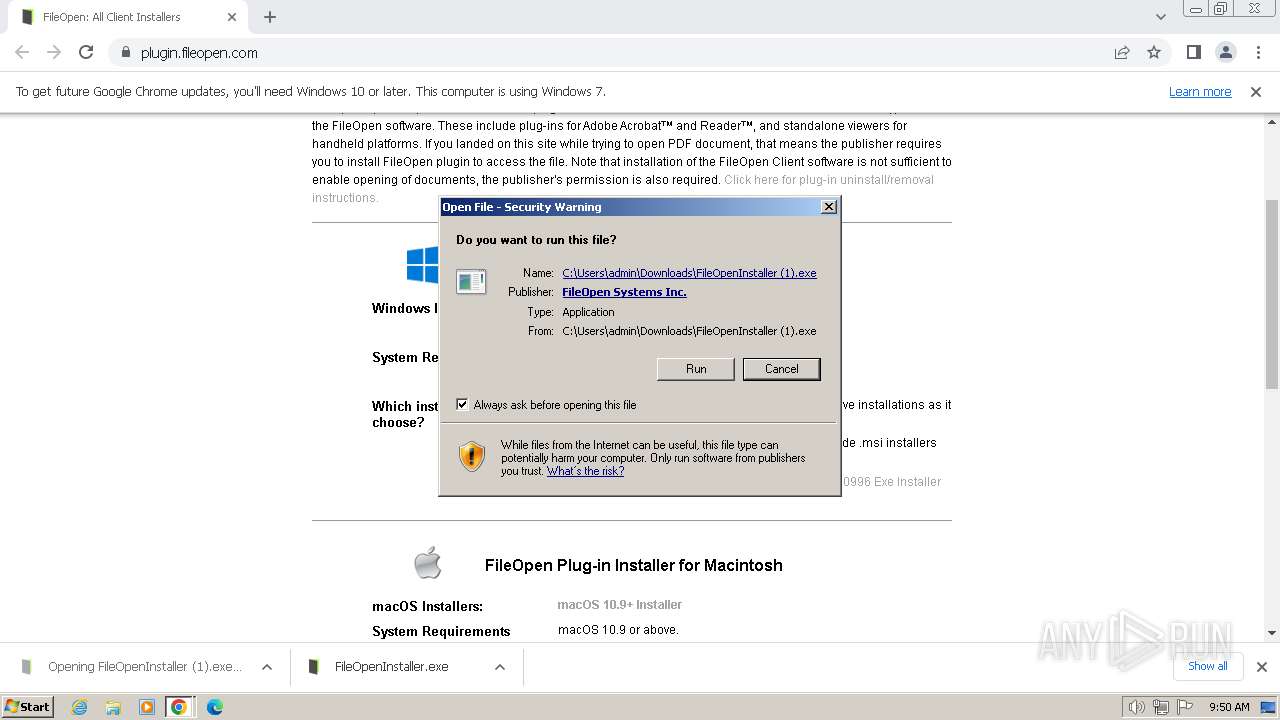The height and width of the screenshot is (720, 1280).
Task: Click the browser forward arrow
Action: tap(54, 52)
